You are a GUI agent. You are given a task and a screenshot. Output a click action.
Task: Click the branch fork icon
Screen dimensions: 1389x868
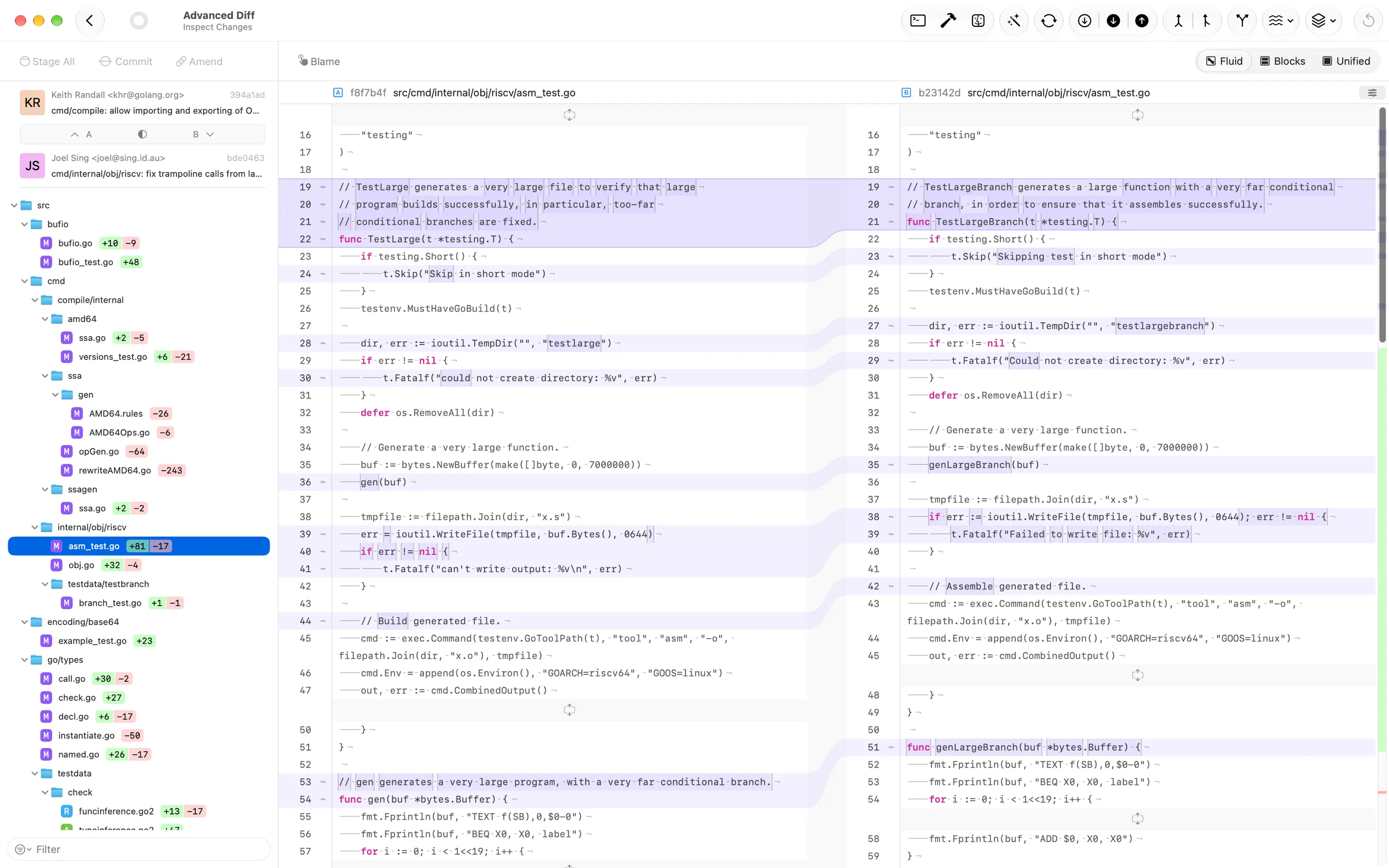tap(1242, 21)
